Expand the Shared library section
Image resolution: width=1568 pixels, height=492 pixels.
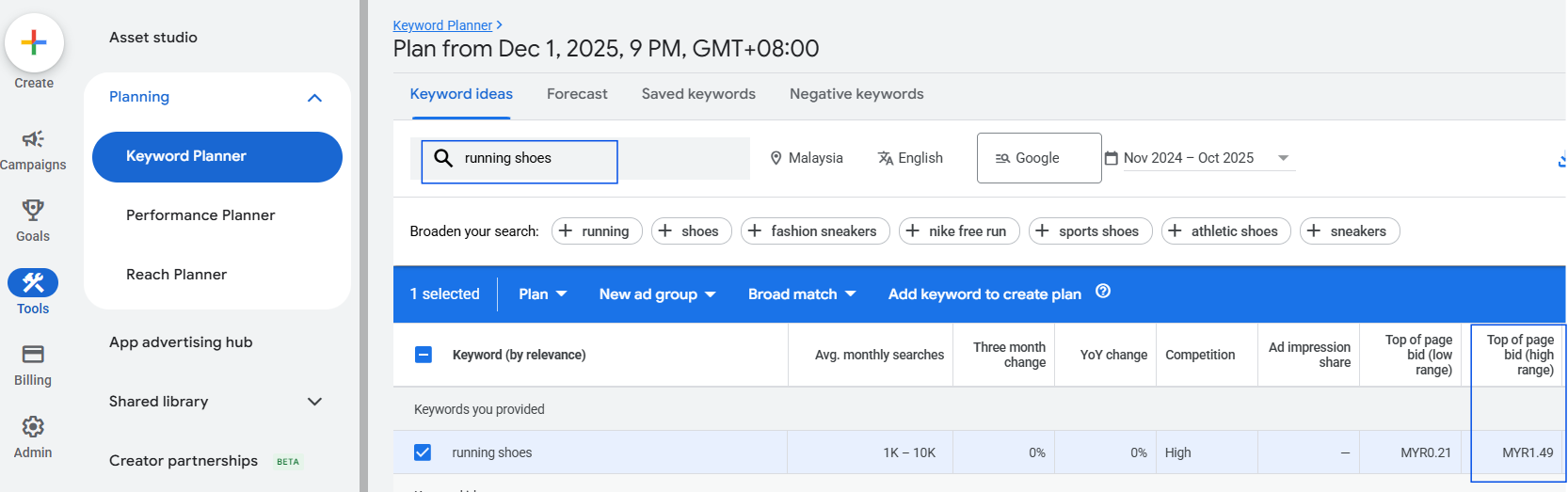314,402
